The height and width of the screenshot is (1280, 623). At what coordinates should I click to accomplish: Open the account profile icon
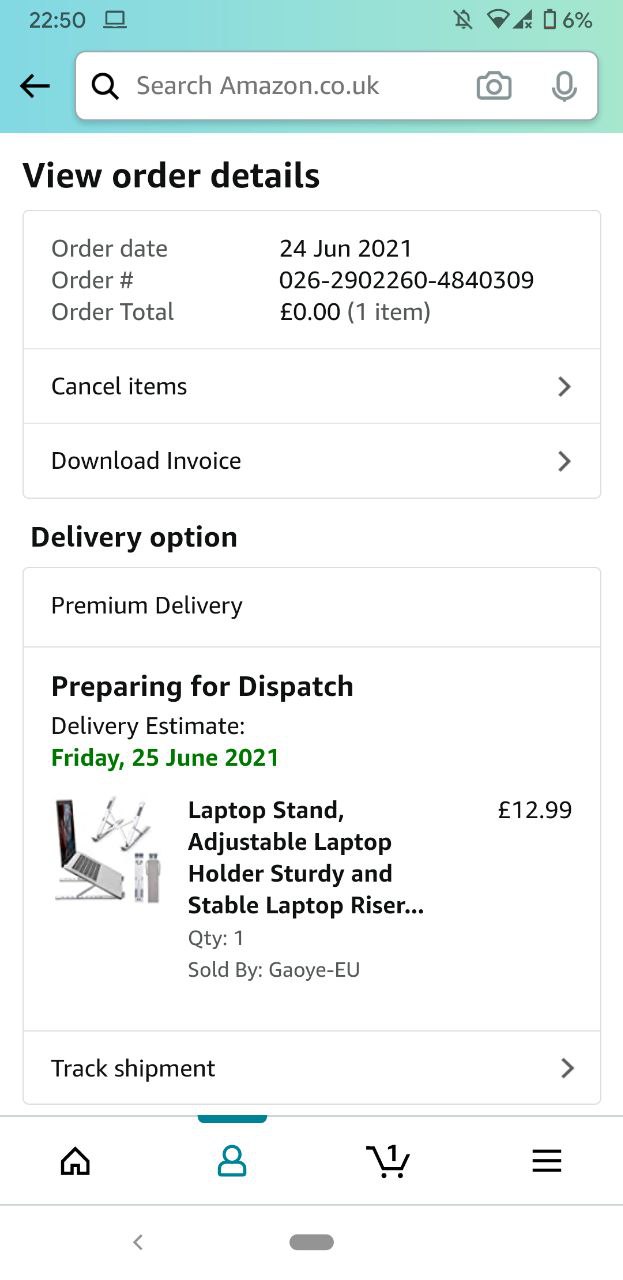pos(232,1161)
